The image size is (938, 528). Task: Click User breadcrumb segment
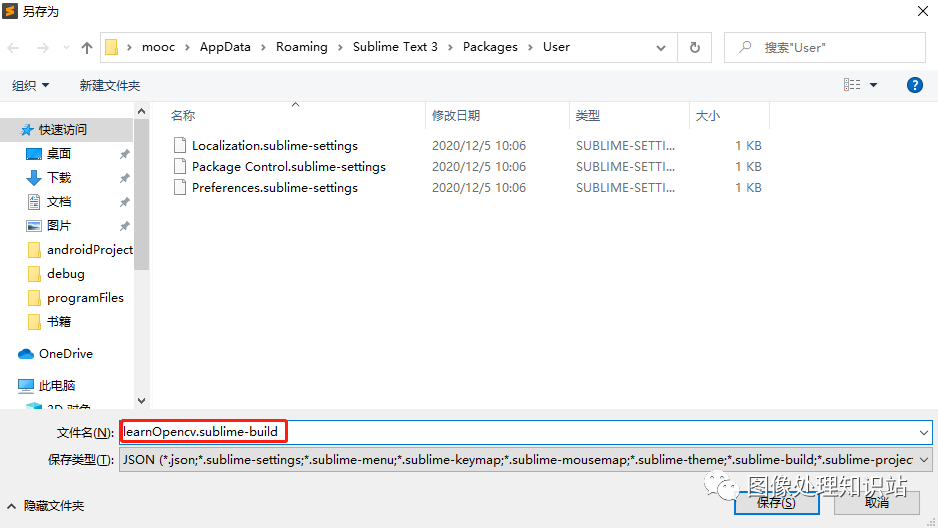coord(556,47)
